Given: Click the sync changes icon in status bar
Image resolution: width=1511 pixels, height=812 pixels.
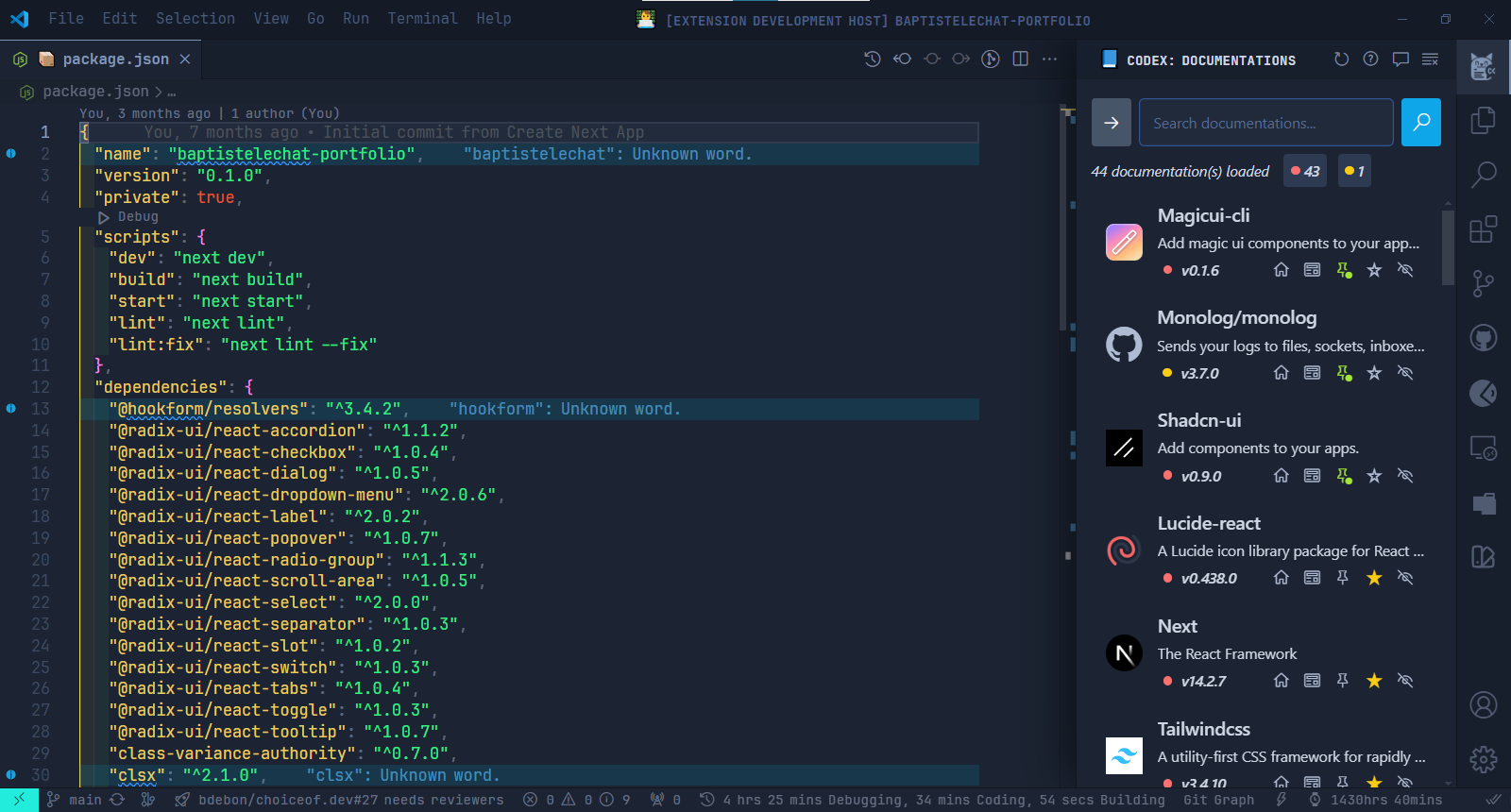Looking at the screenshot, I should [117, 800].
